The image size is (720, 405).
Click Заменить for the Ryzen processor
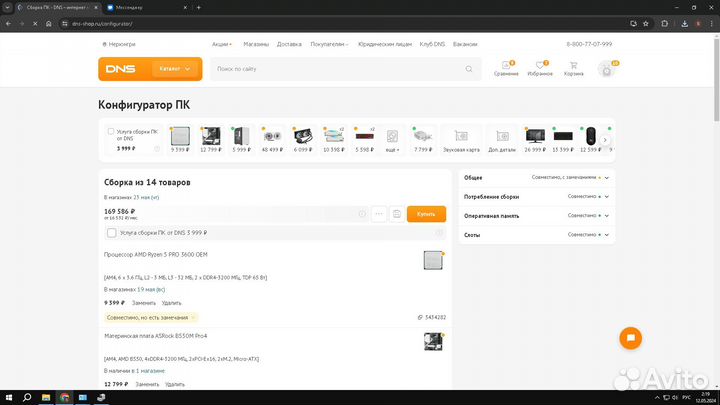[x=144, y=303]
